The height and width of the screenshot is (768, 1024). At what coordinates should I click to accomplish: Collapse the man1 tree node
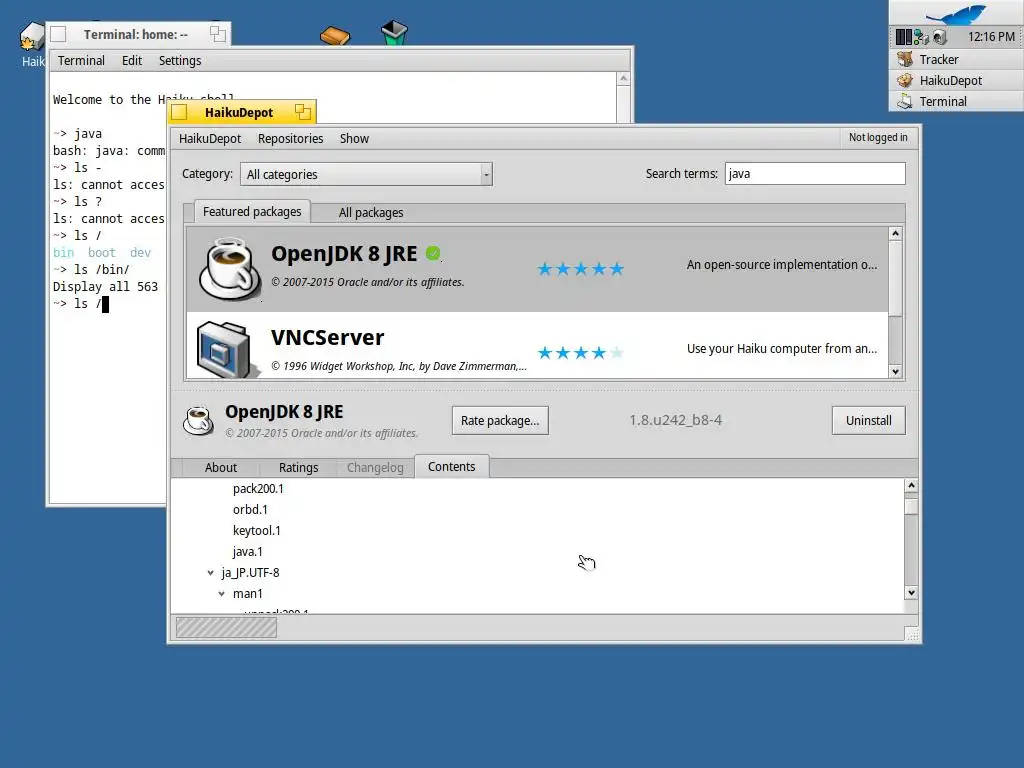coord(221,594)
